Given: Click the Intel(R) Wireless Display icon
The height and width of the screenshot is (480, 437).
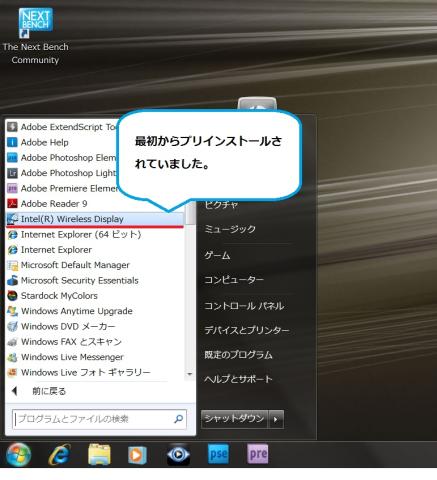Looking at the screenshot, I should (12, 219).
